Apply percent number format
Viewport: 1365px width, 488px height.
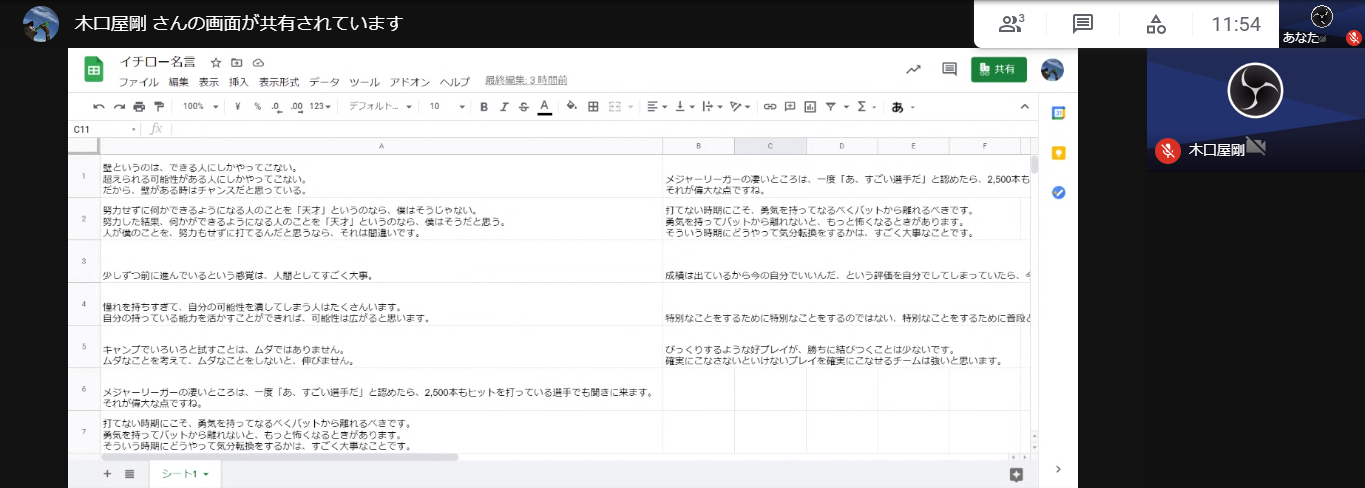[257, 106]
